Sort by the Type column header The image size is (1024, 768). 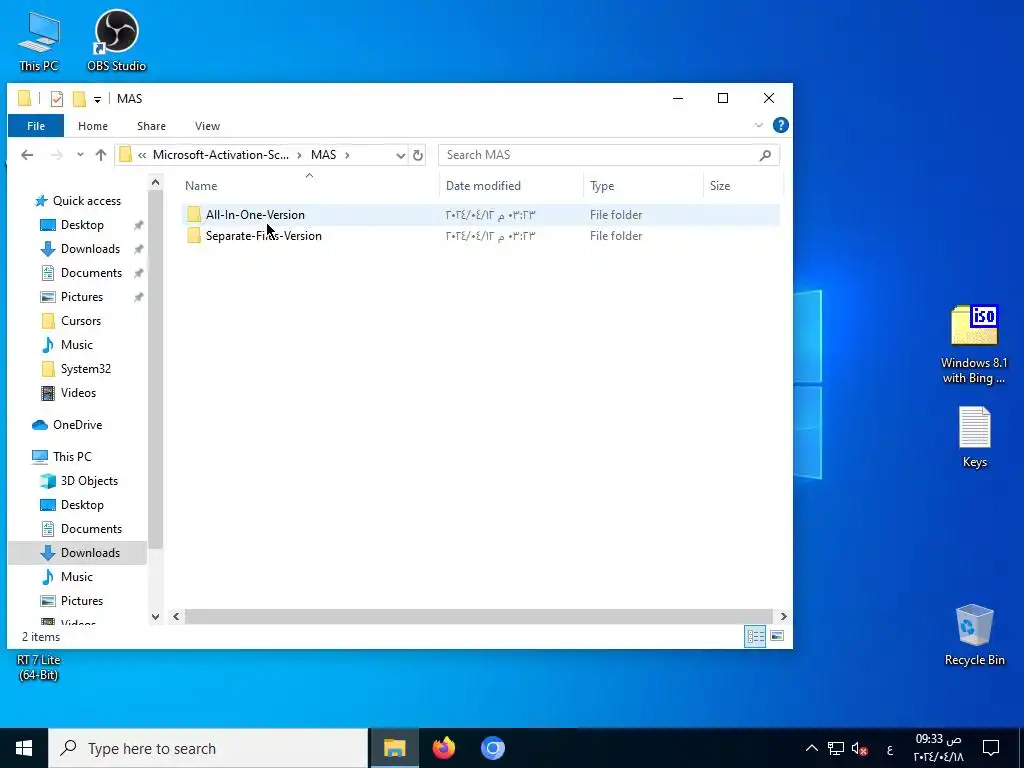[x=643, y=185]
